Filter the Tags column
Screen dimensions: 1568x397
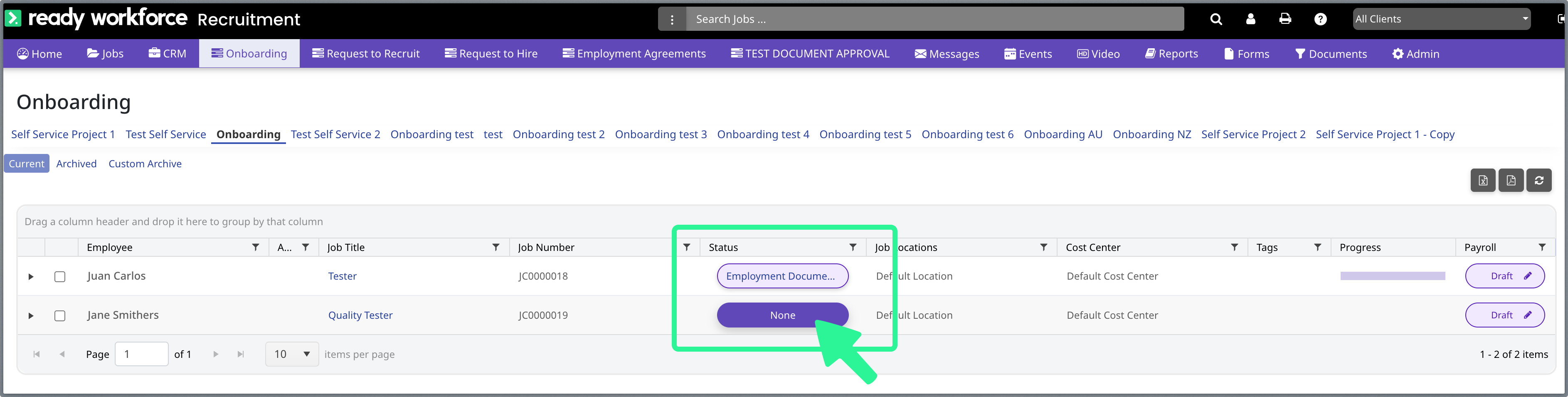(x=1317, y=247)
